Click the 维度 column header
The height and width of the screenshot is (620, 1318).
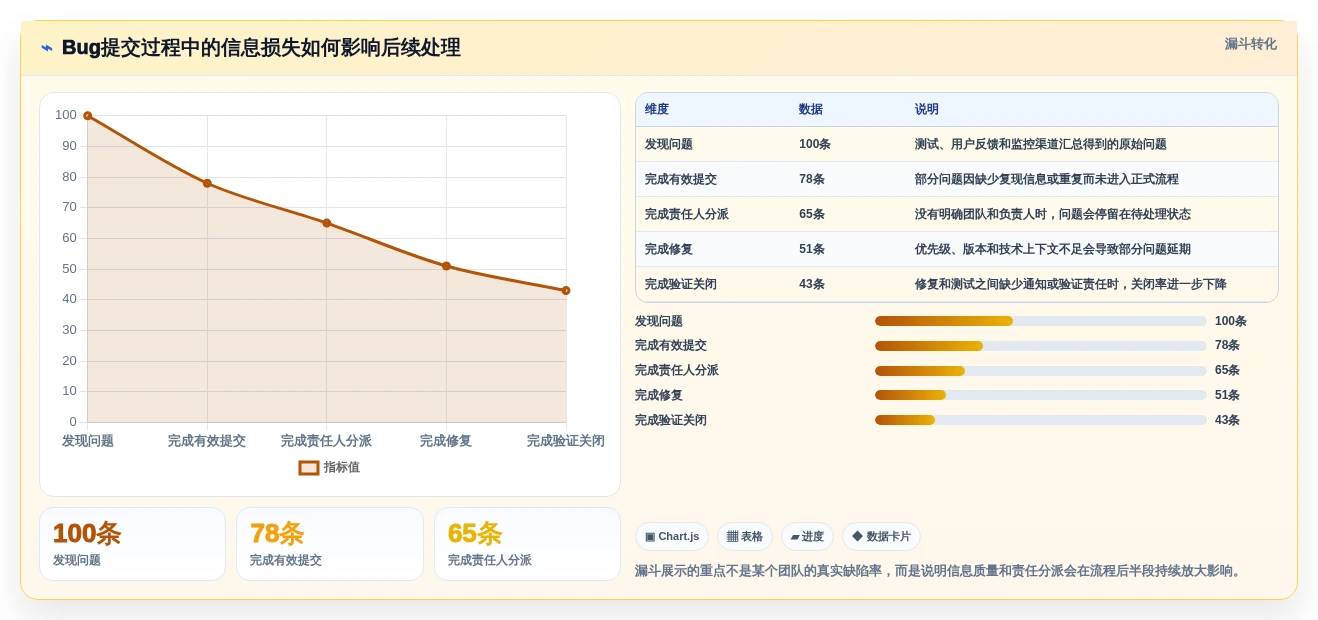[657, 110]
